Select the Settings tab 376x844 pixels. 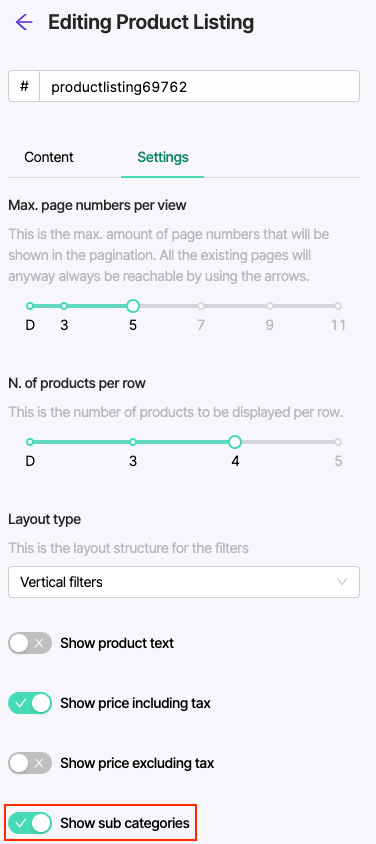point(163,157)
